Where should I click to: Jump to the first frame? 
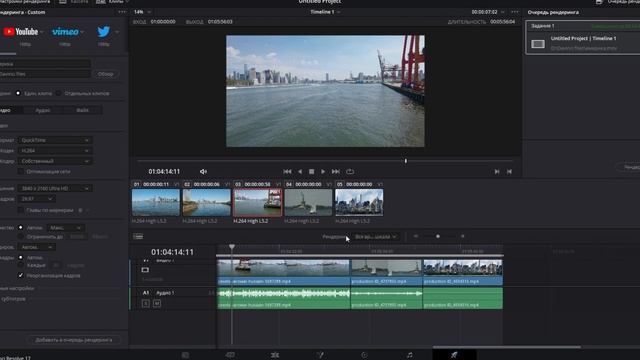pyautogui.click(x=287, y=172)
